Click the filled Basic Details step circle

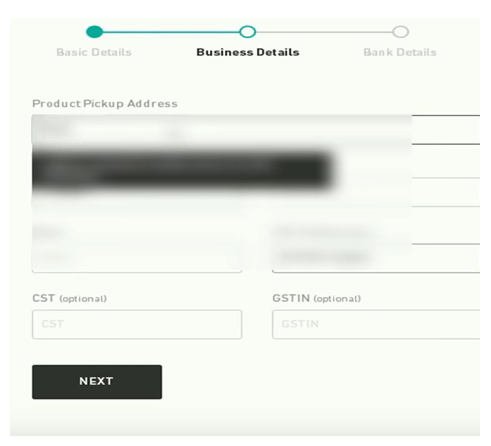coord(94,32)
